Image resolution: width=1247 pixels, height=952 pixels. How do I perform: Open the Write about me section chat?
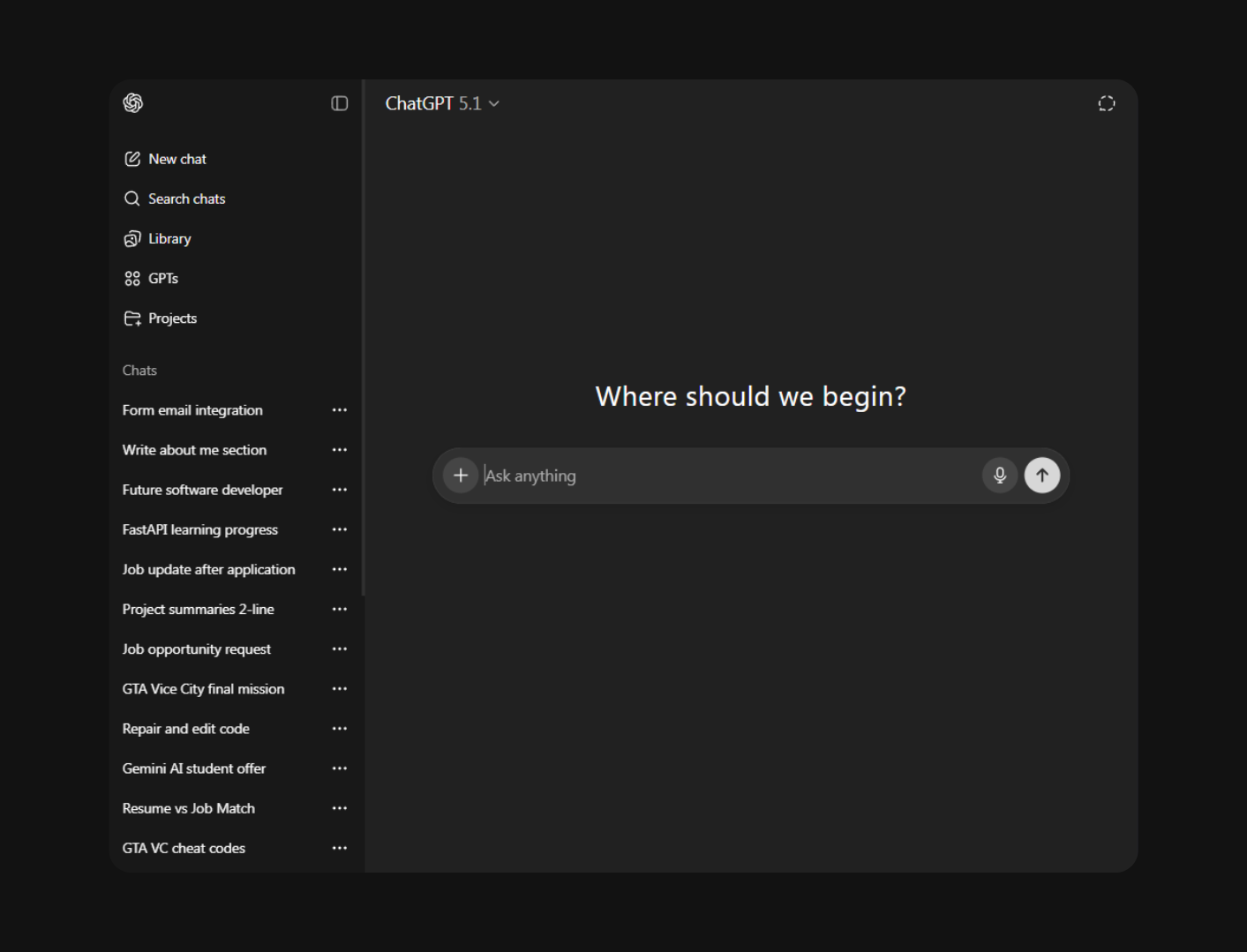pos(194,450)
